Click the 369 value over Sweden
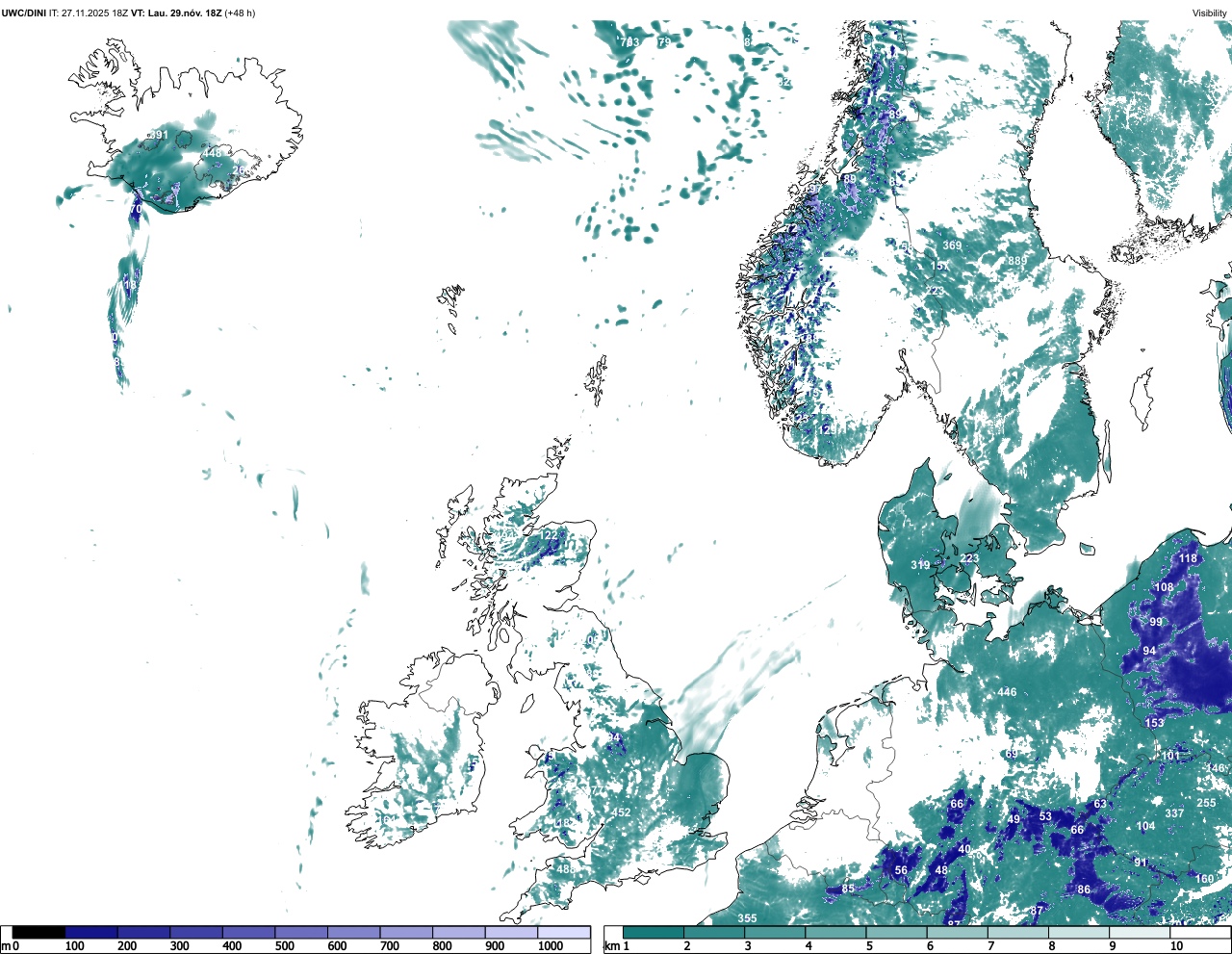This screenshot has width=1232, height=954. coord(952,245)
